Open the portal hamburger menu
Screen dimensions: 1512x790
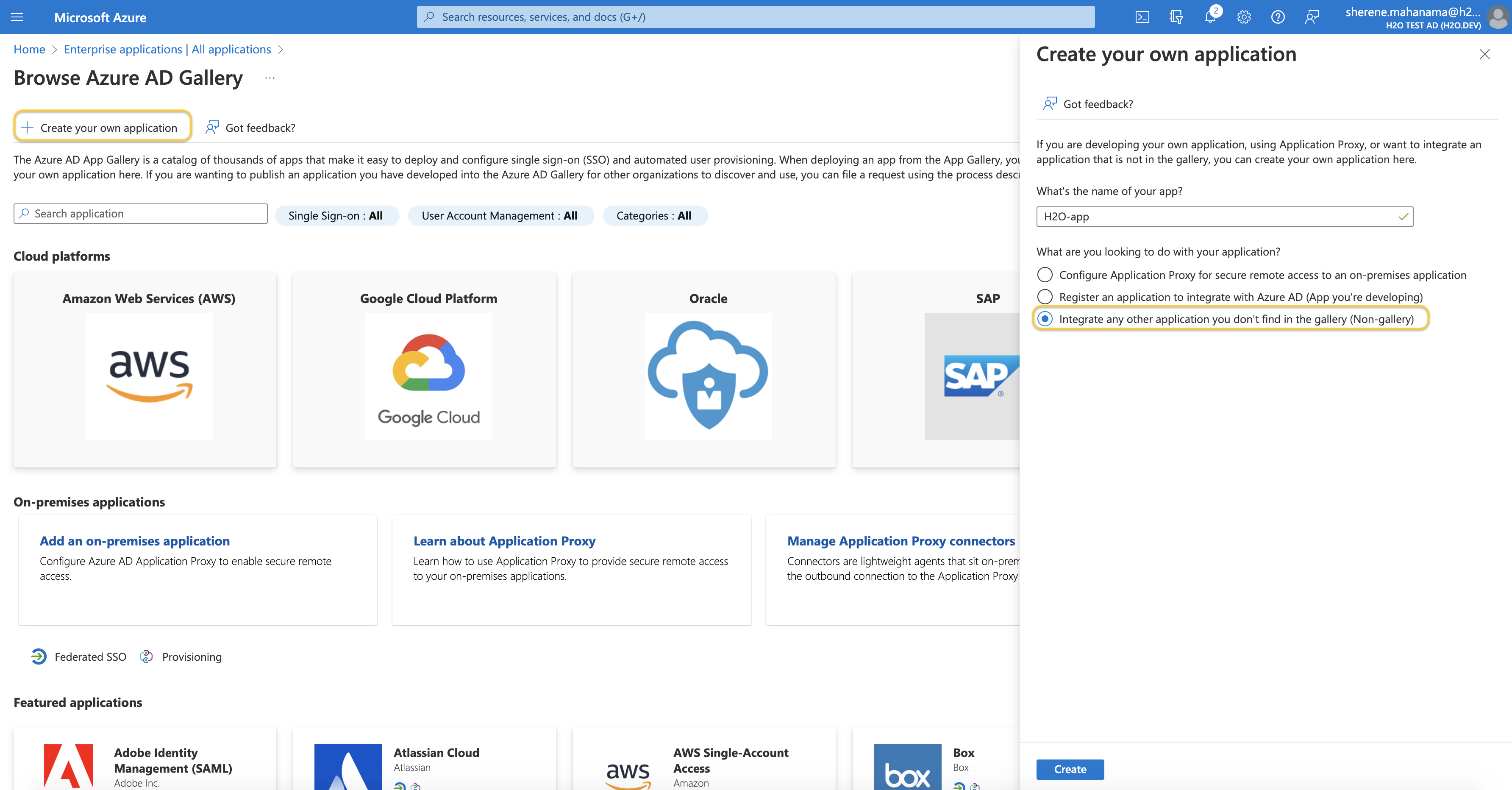[17, 17]
